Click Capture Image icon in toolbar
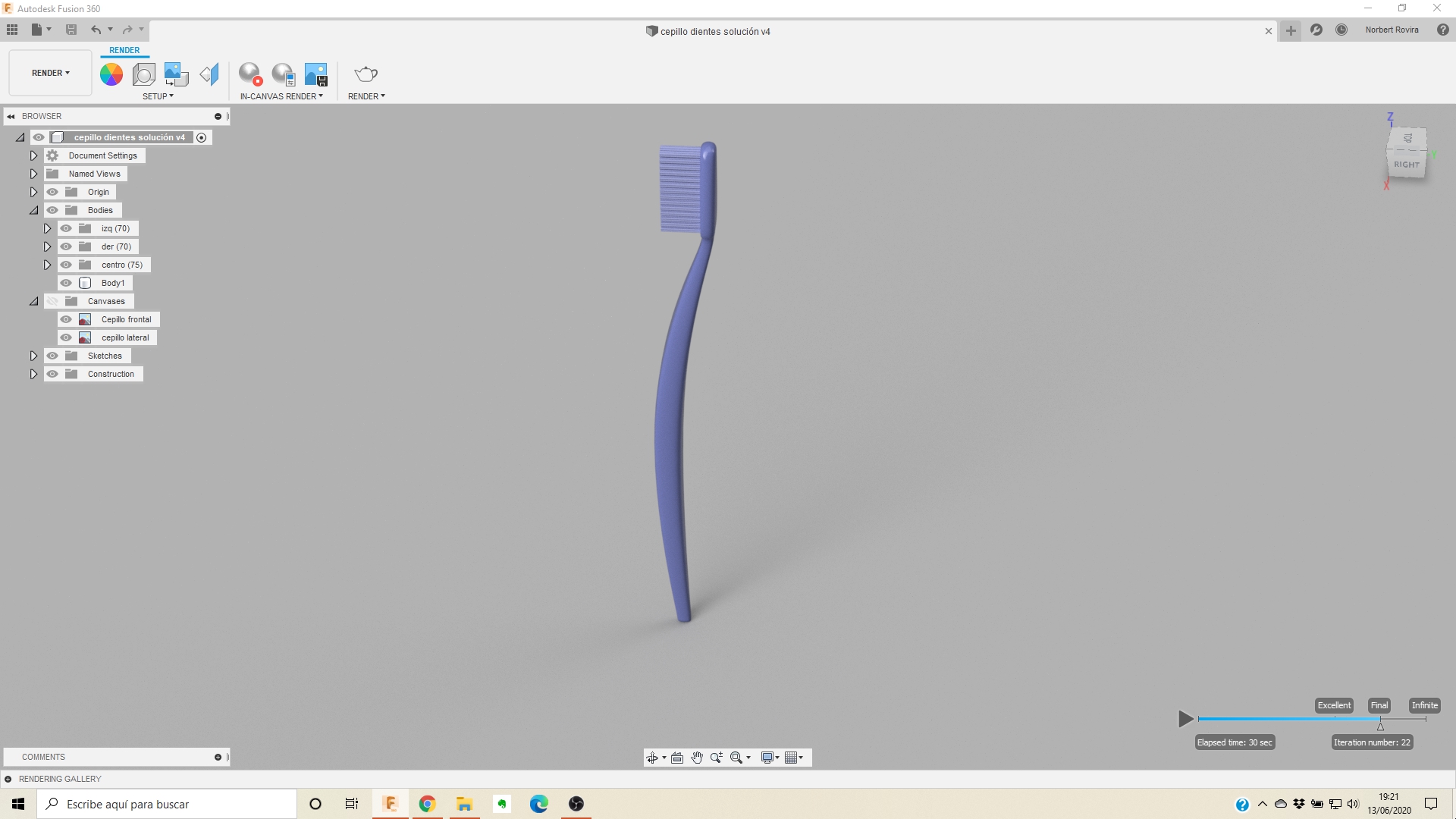Image resolution: width=1456 pixels, height=819 pixels. coord(315,74)
